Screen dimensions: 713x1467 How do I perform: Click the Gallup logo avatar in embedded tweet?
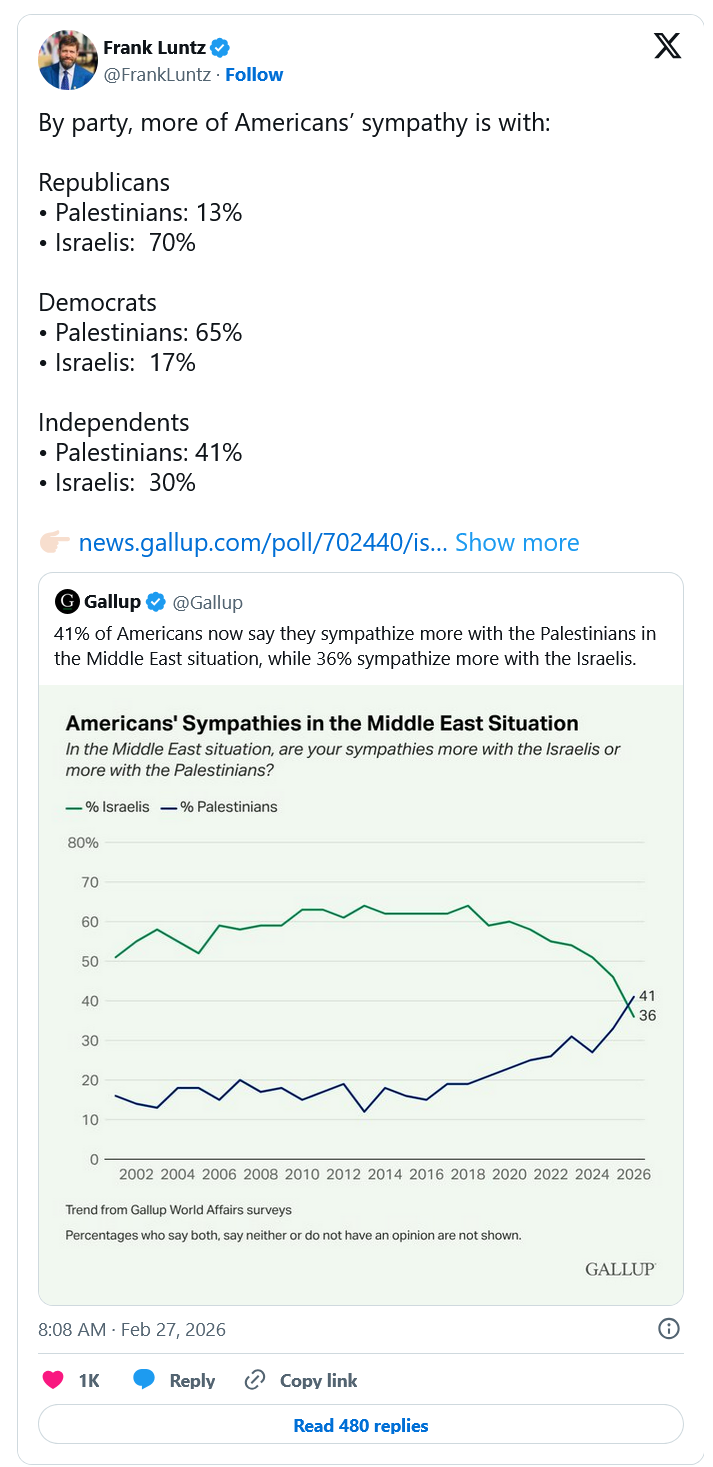click(65, 601)
